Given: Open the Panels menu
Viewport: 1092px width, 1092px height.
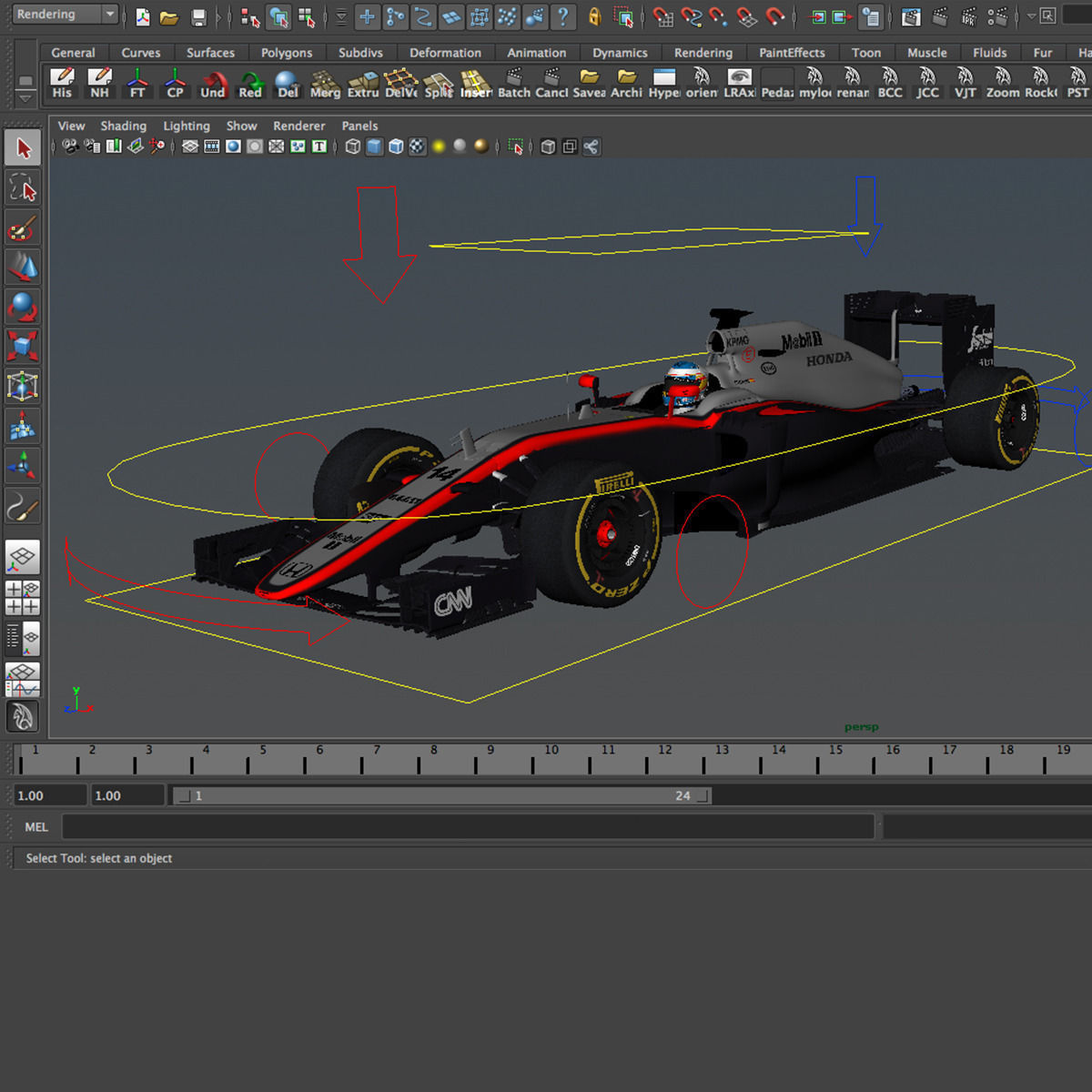Looking at the screenshot, I should [x=359, y=126].
